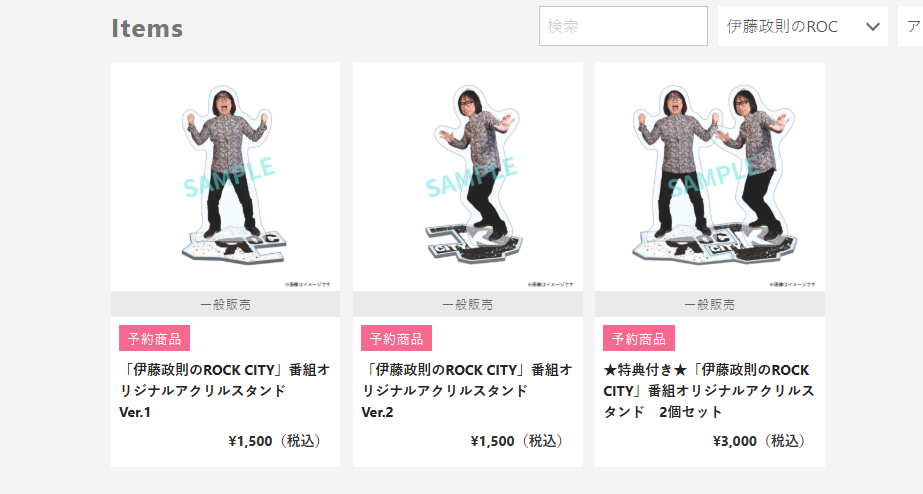Click the ★特典付き★ 2個セット product title

pyautogui.click(x=709, y=391)
